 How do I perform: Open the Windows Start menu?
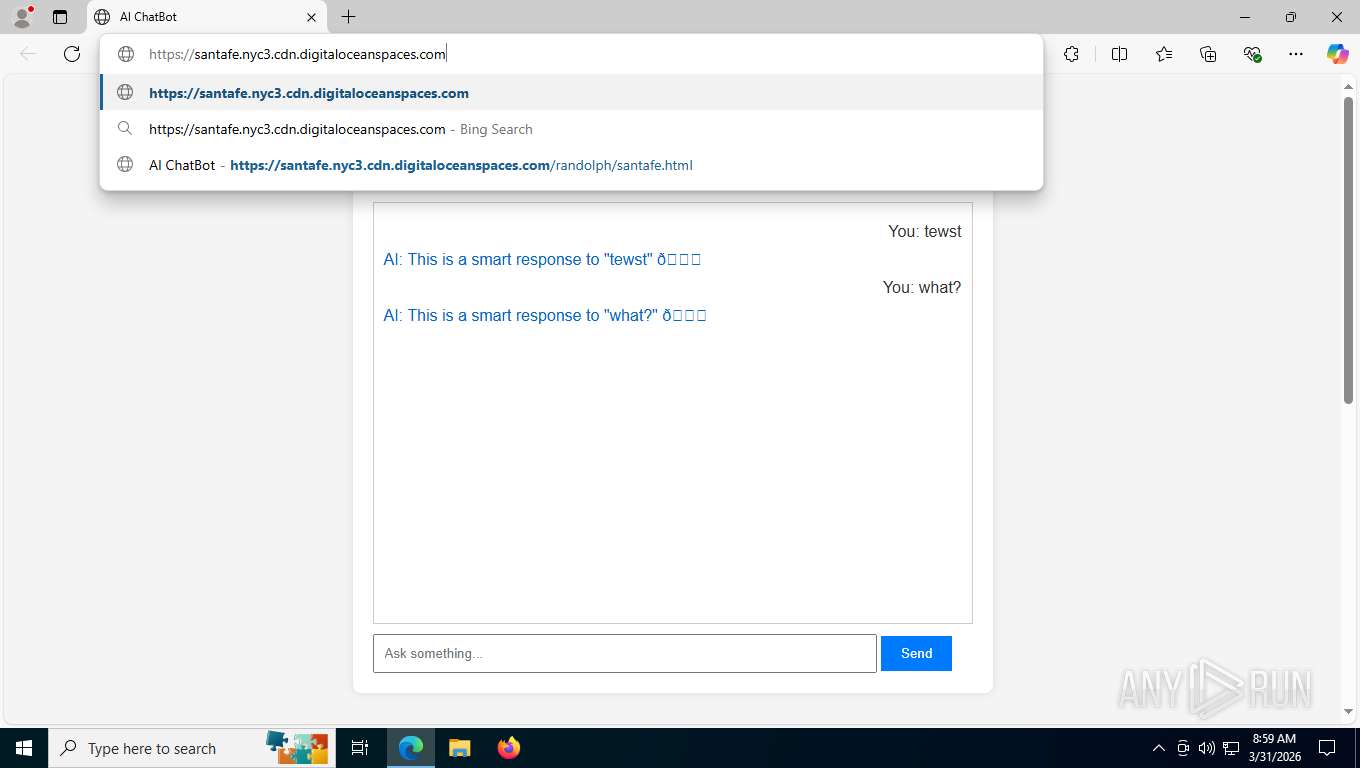(24, 748)
